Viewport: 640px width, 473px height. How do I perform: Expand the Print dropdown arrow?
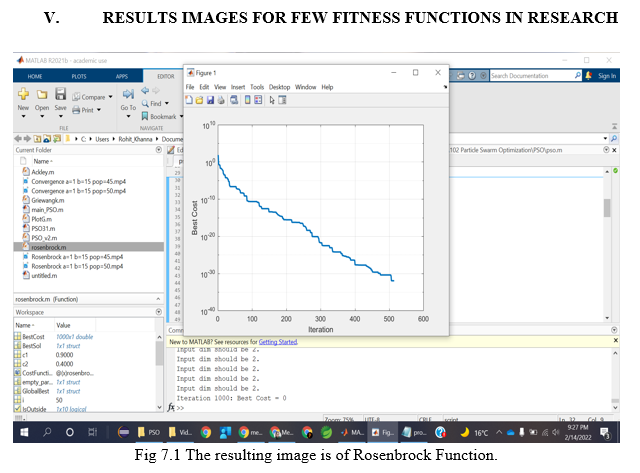pyautogui.click(x=99, y=110)
